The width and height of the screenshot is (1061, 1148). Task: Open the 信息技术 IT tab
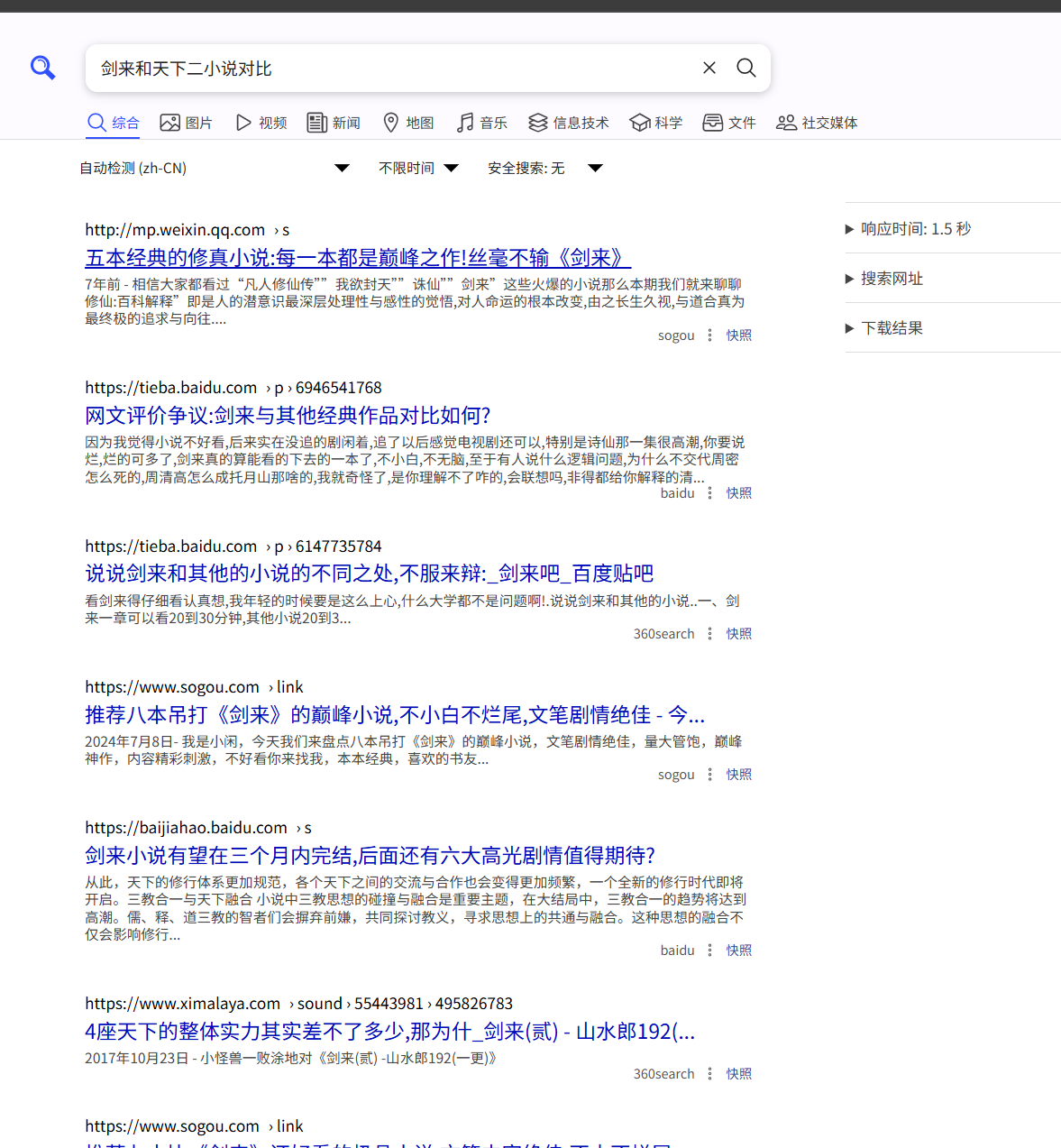[569, 123]
